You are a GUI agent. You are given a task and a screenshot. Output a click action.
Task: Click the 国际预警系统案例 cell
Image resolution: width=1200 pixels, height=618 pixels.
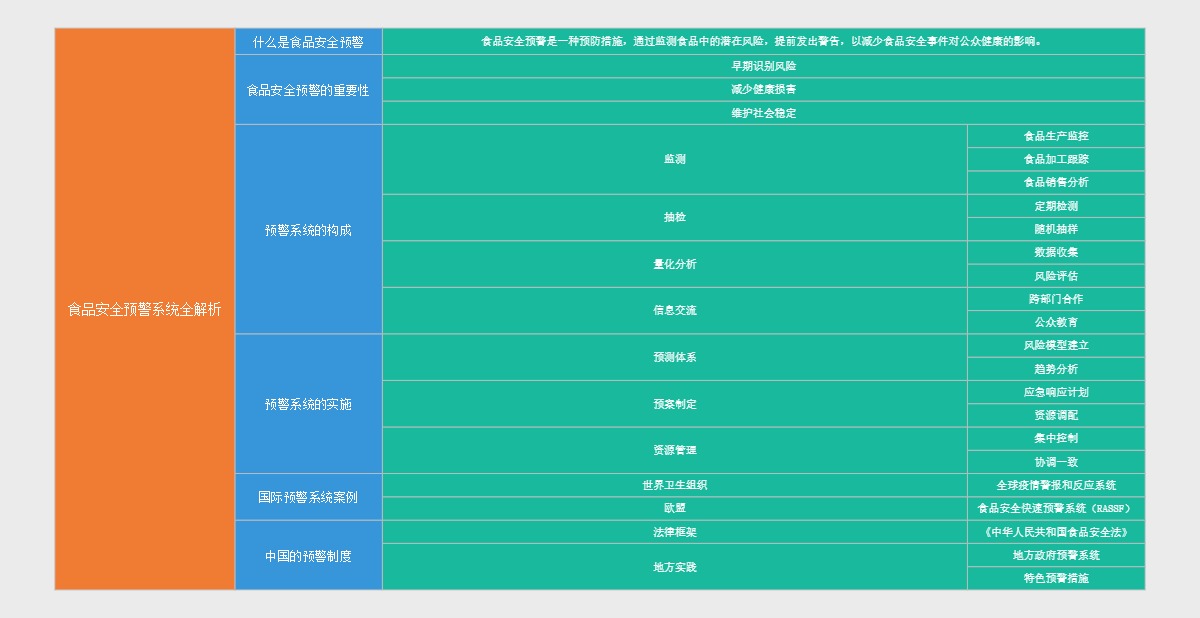click(x=308, y=497)
